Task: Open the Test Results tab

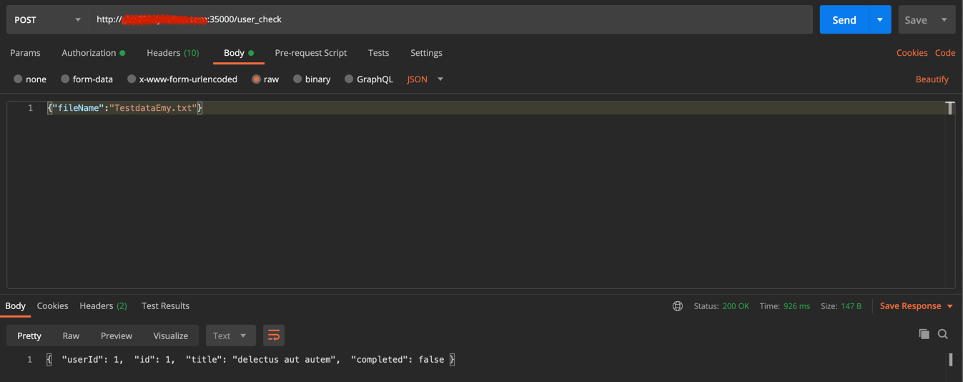Action: [x=165, y=306]
